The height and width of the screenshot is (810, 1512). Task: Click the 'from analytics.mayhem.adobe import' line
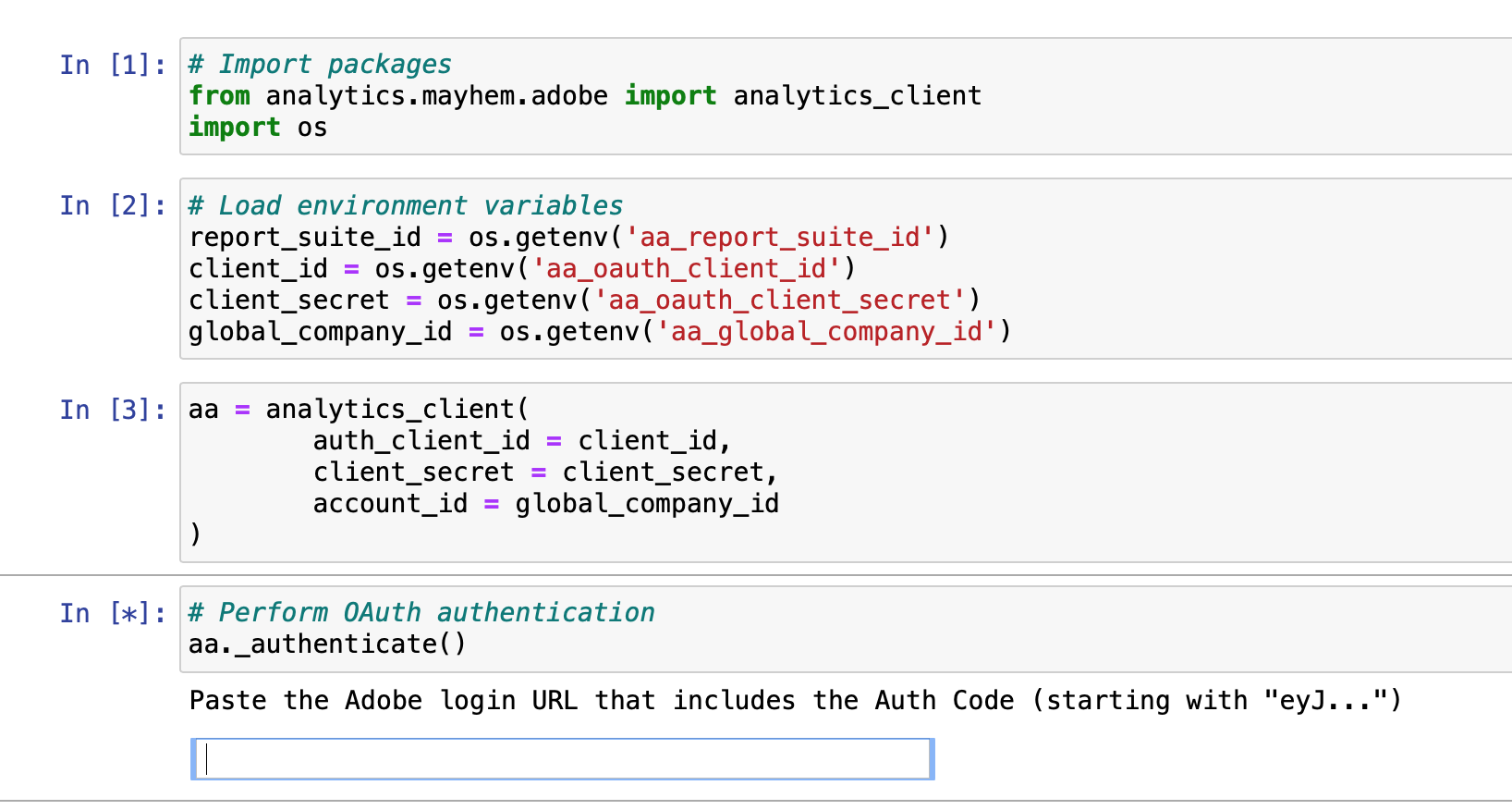tap(585, 96)
